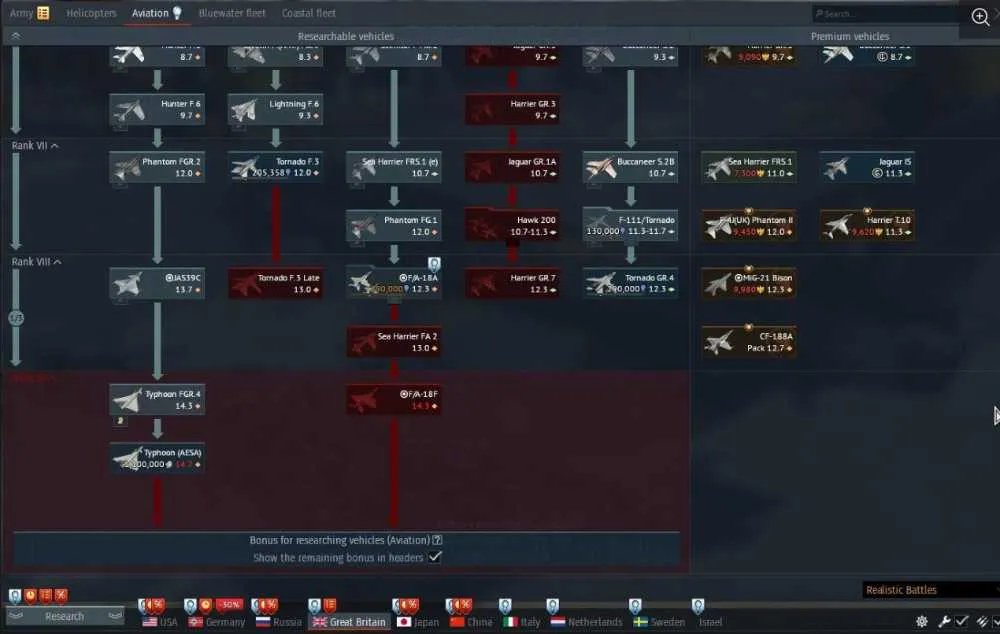1000x634 pixels.
Task: Open the Coastal fleet tab
Action: click(x=309, y=13)
